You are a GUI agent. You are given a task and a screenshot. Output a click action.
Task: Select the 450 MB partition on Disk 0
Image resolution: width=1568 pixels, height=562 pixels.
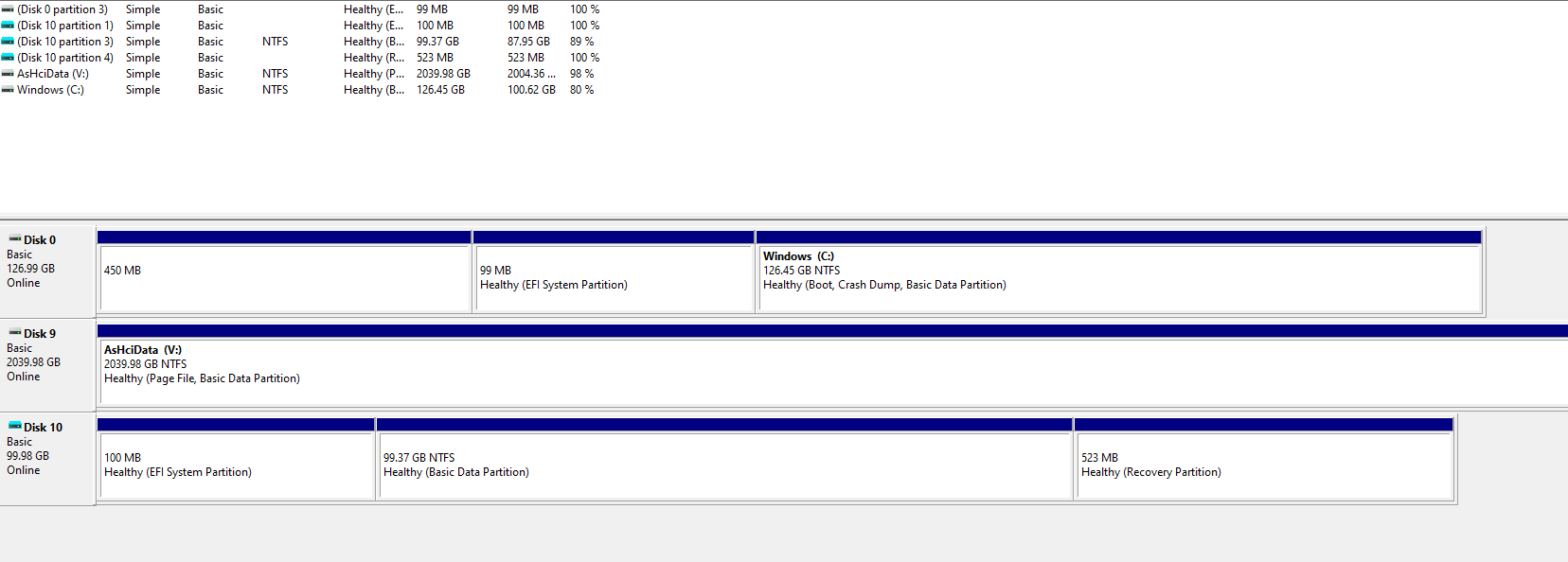click(284, 272)
